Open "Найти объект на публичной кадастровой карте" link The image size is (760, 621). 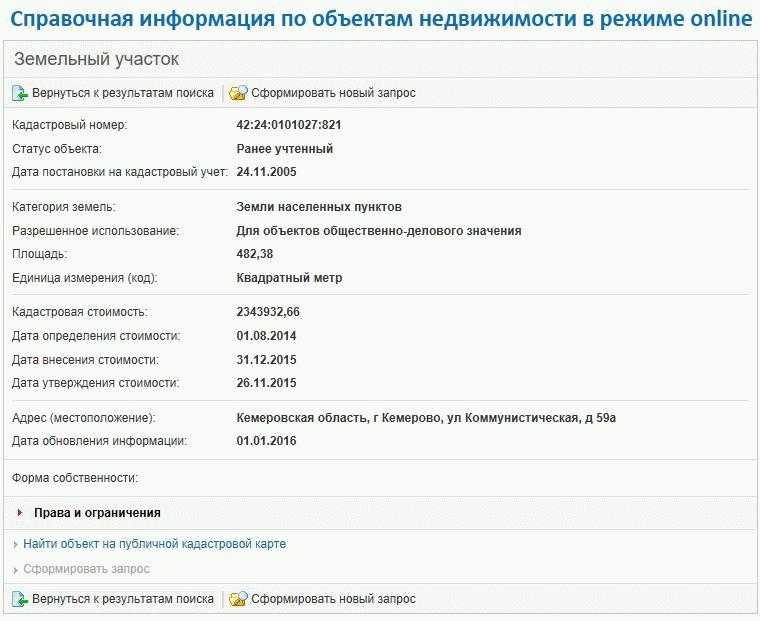[154, 544]
